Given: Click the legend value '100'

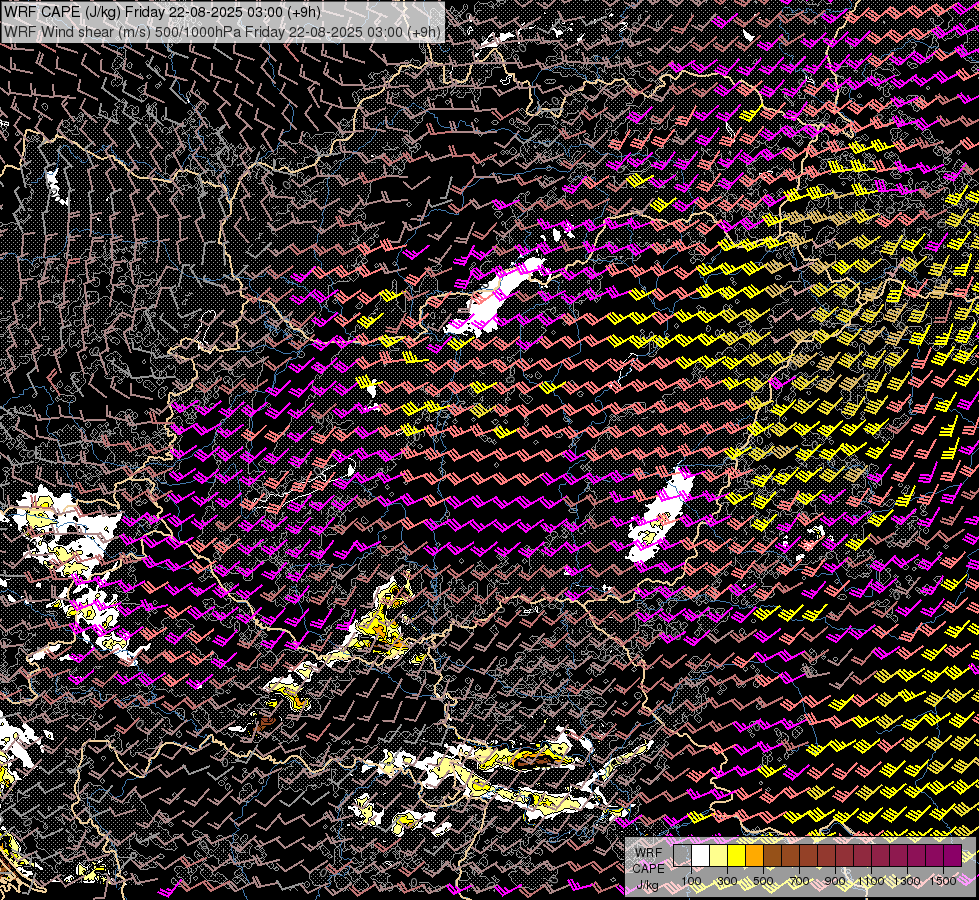Looking at the screenshot, I should click(691, 881).
